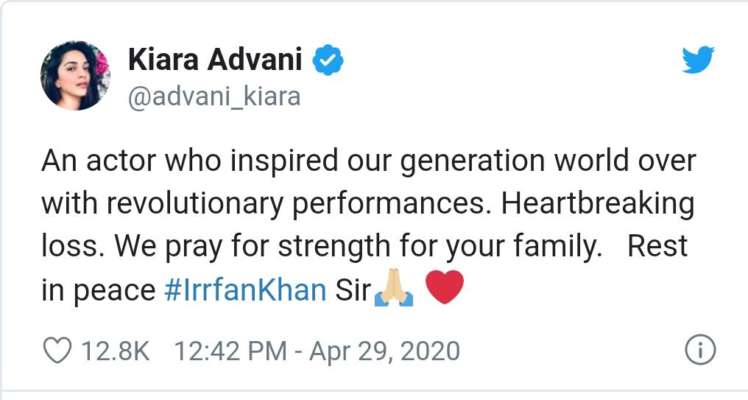Click 'Rest' at the line end
Screen dimensions: 748x400
(x=657, y=246)
